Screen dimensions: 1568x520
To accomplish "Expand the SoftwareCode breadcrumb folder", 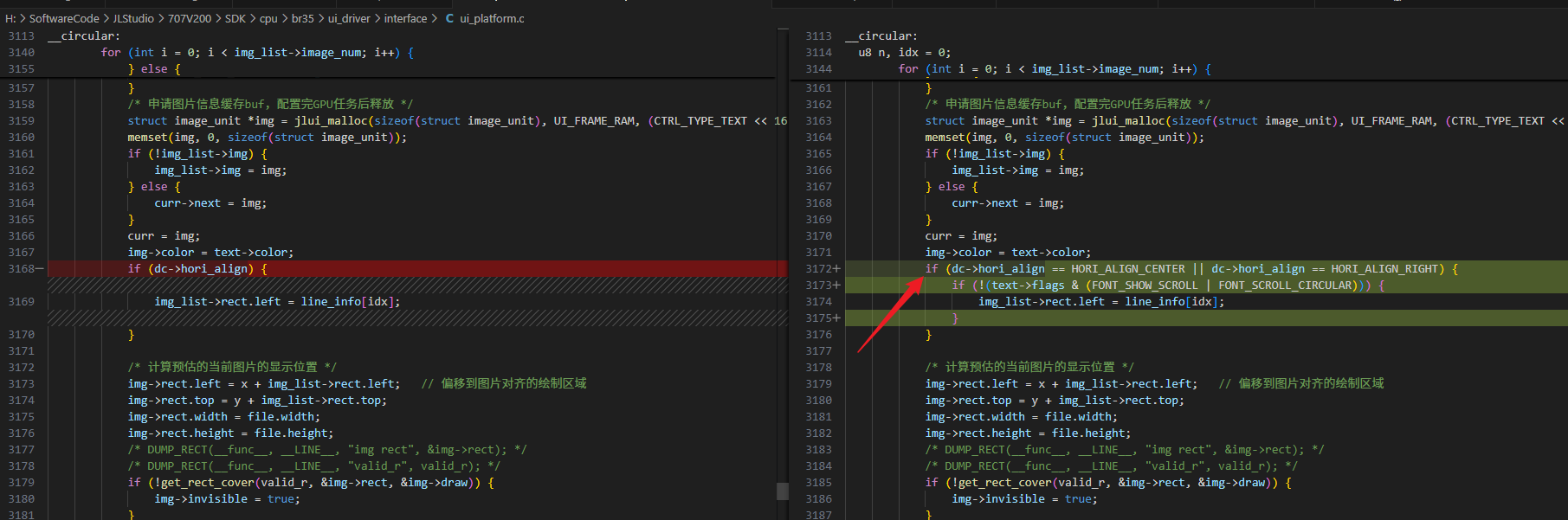I will click(x=64, y=18).
